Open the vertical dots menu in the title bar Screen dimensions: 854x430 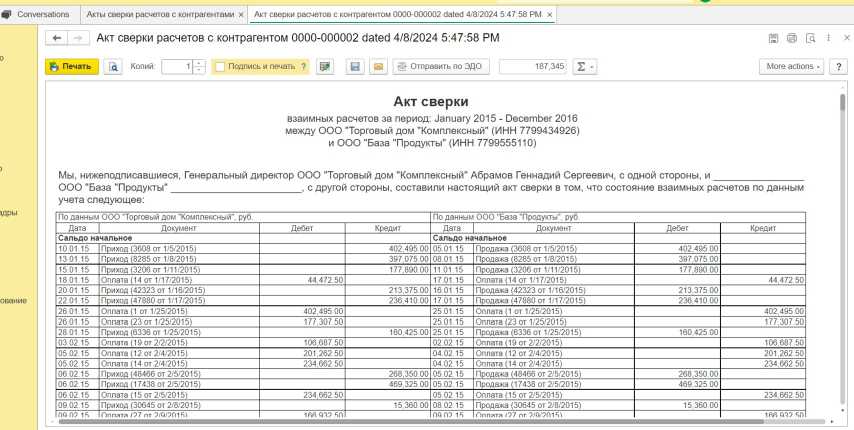(828, 38)
